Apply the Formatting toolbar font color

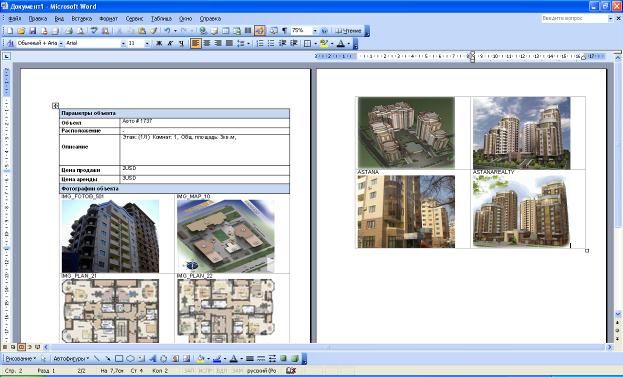pos(341,43)
